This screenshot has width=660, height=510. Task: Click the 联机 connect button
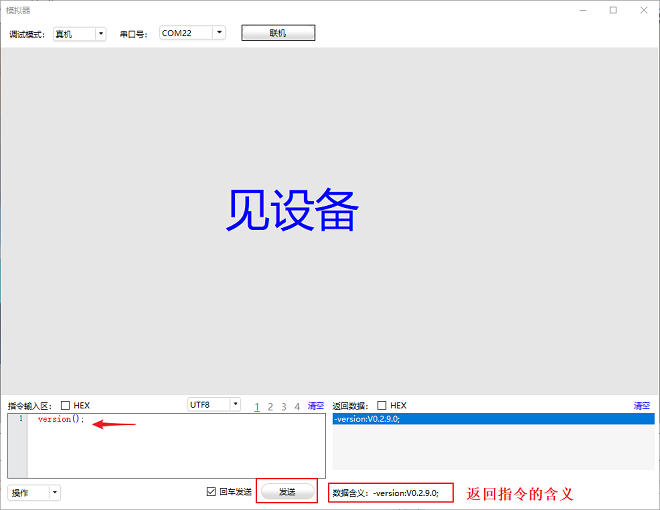pos(278,33)
